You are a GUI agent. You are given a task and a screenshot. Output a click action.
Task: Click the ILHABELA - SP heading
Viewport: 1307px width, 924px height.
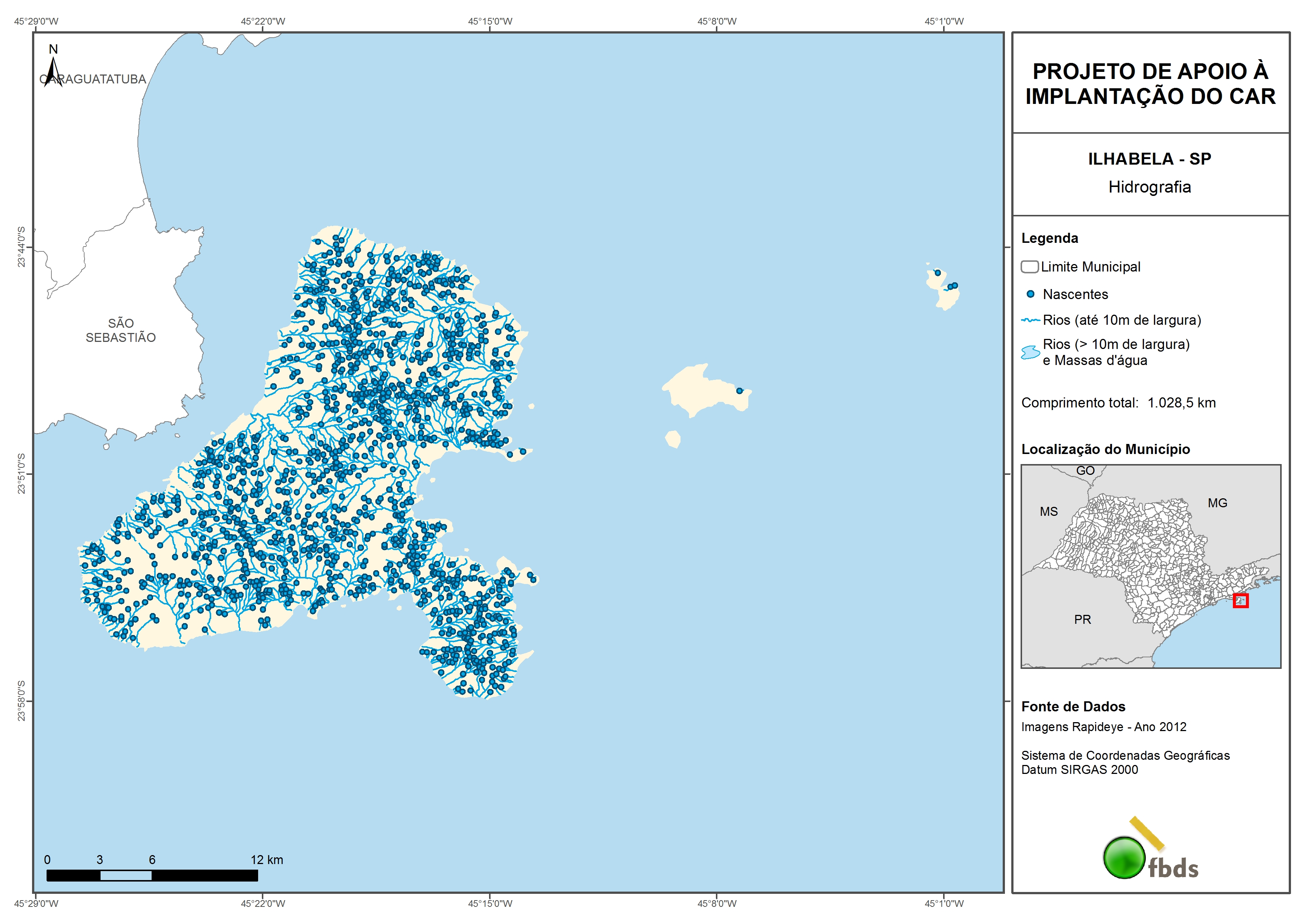coord(1149,159)
